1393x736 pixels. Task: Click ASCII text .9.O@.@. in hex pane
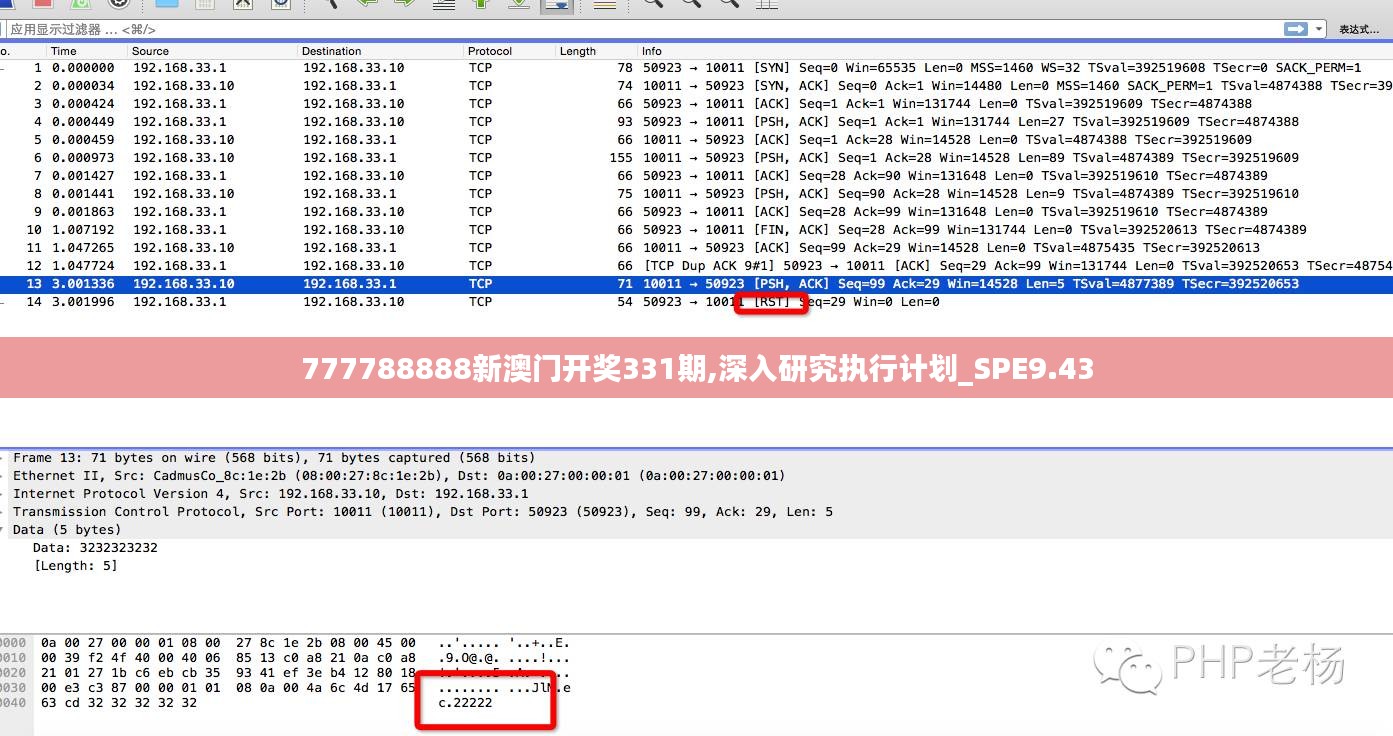pyautogui.click(x=469, y=658)
